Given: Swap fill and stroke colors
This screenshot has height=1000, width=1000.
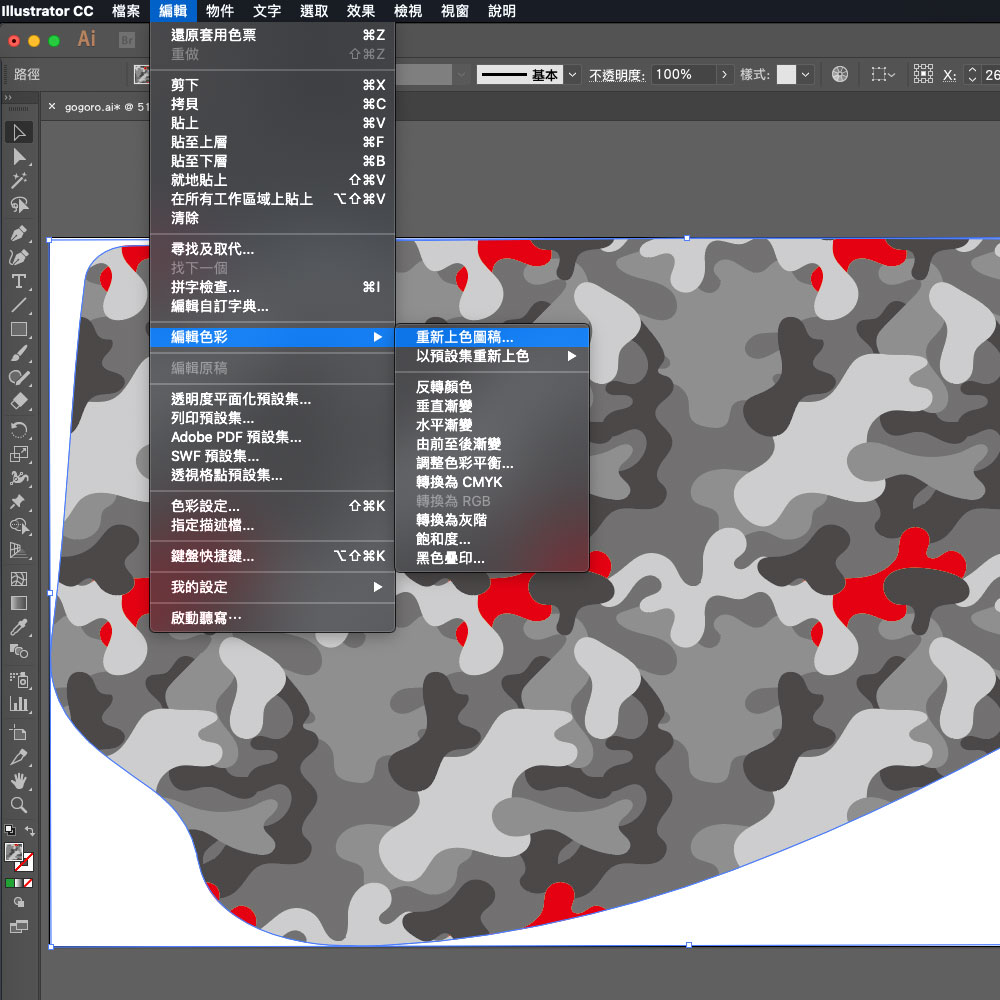Looking at the screenshot, I should tap(30, 831).
